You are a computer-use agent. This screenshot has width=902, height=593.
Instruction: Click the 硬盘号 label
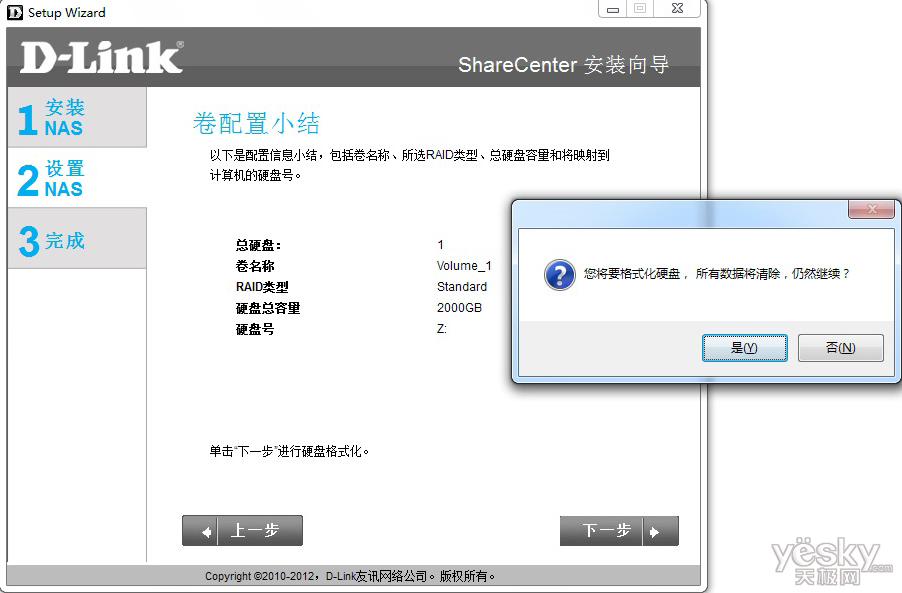tap(255, 330)
